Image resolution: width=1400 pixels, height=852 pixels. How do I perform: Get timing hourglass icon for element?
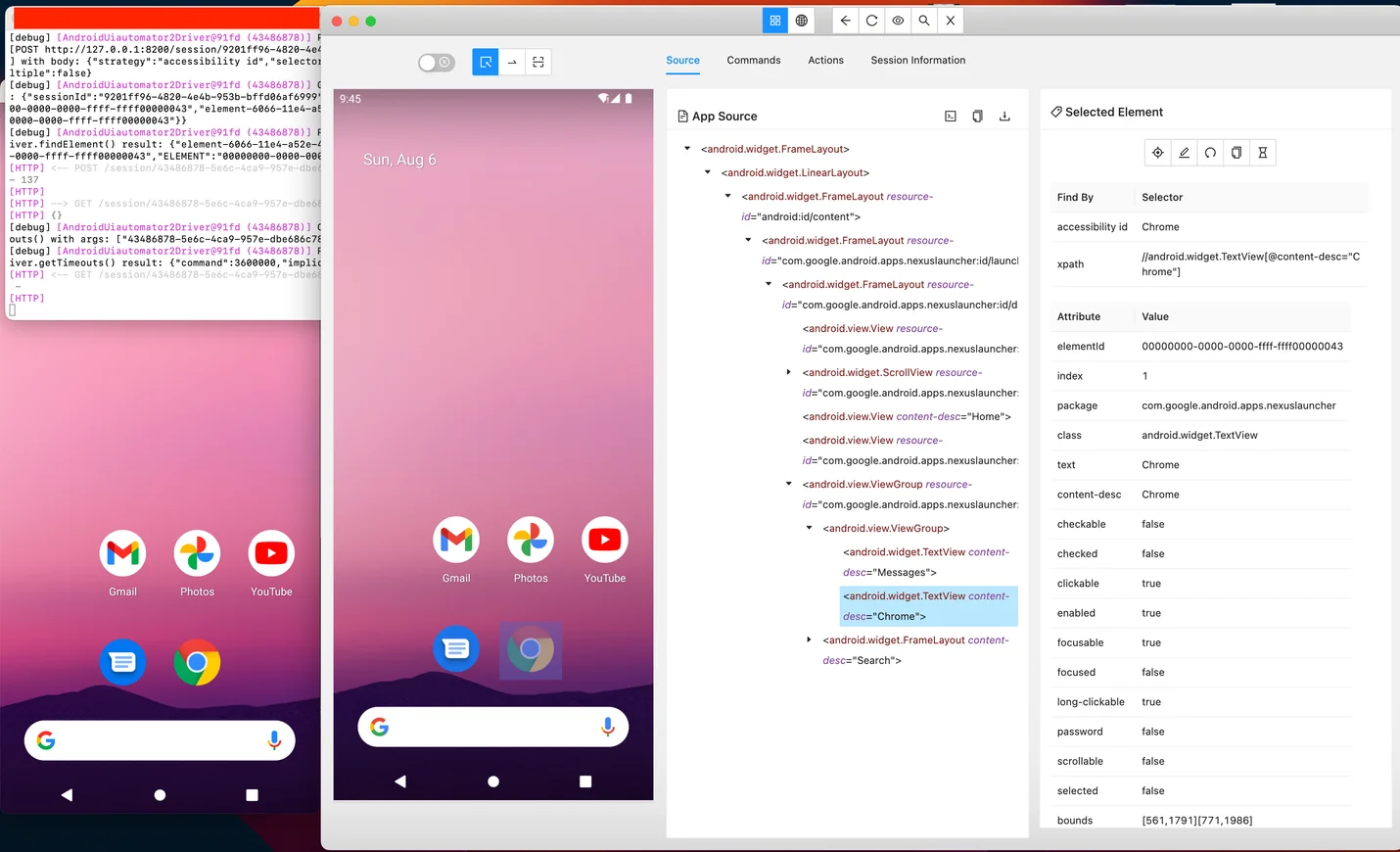1263,153
